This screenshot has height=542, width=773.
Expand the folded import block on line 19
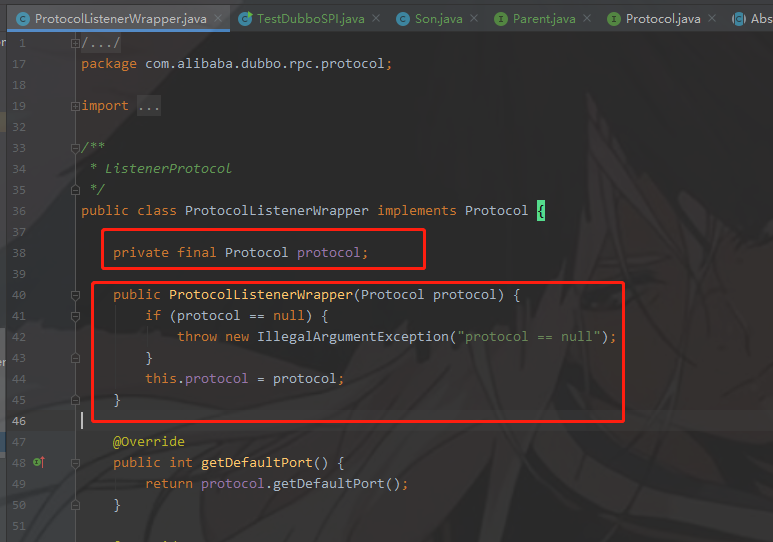click(x=75, y=106)
